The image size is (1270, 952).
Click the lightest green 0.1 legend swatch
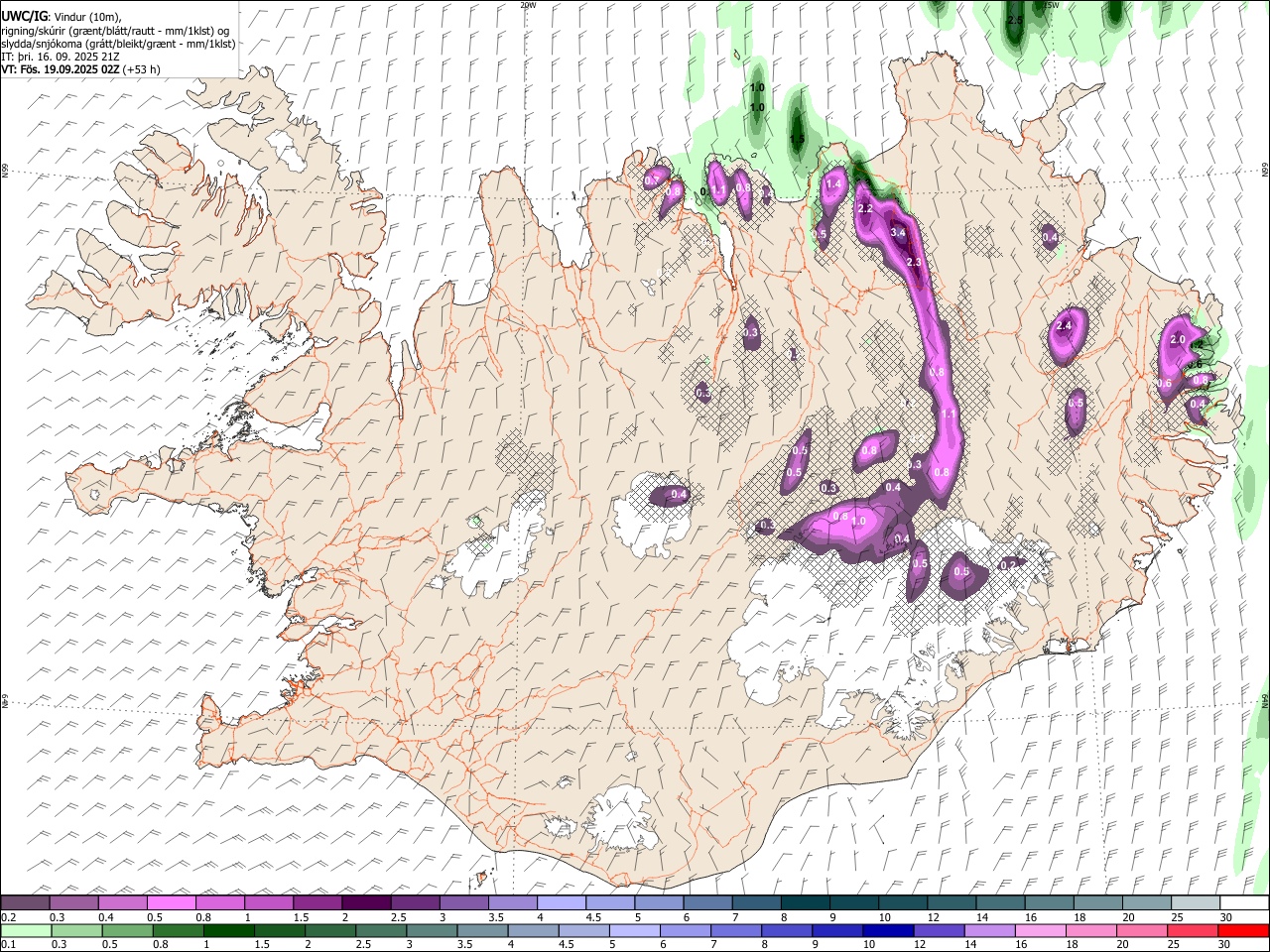(x=25, y=931)
